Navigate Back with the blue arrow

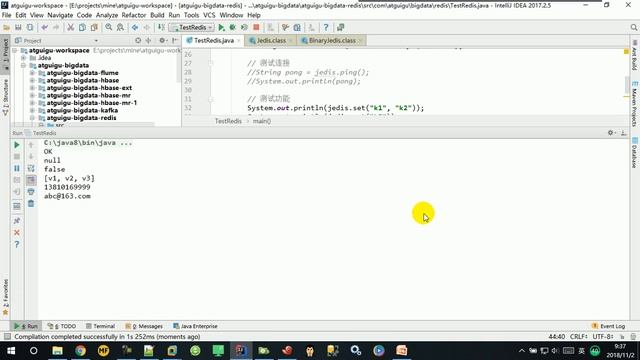click(135, 27)
